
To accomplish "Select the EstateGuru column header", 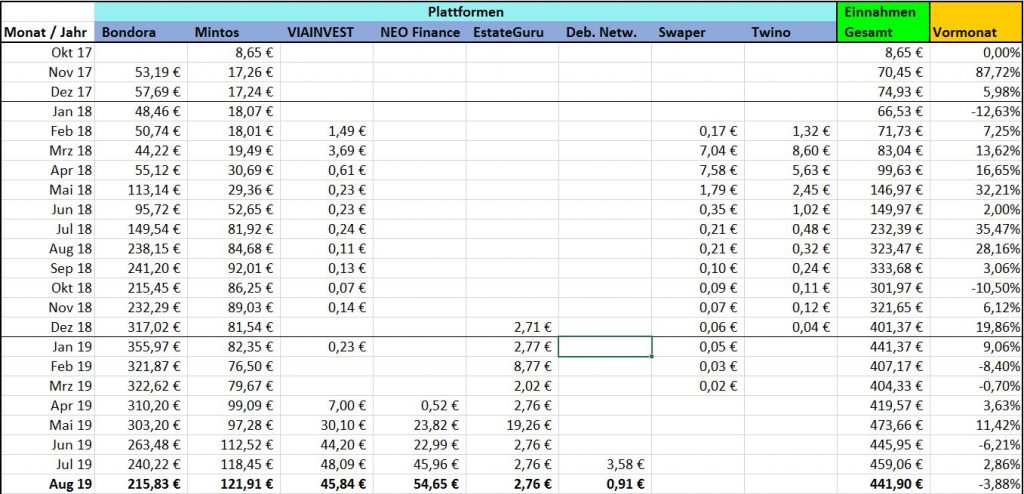I will (513, 32).
